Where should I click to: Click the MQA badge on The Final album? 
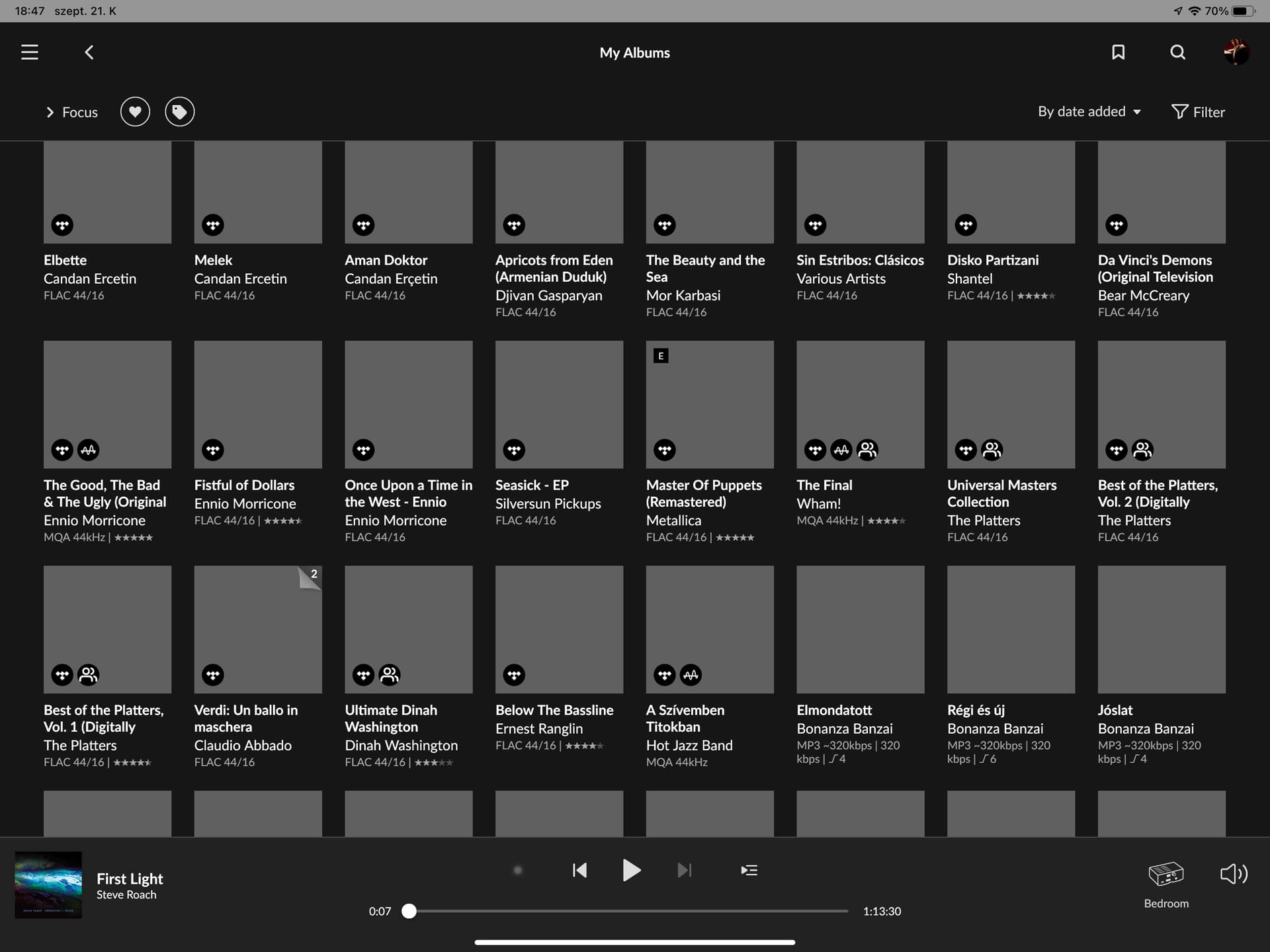pyautogui.click(x=841, y=450)
